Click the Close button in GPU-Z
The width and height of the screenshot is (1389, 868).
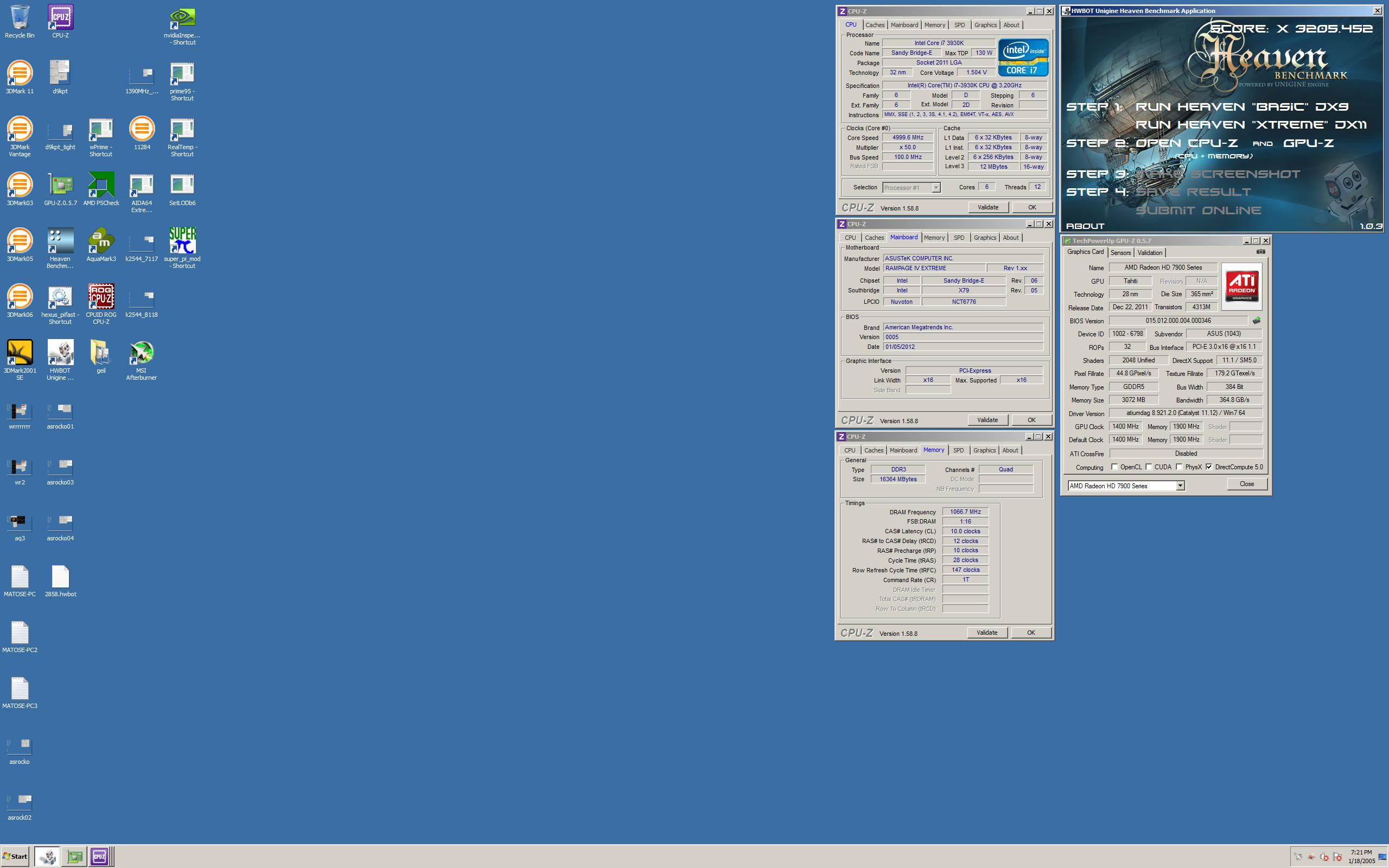(x=1247, y=484)
